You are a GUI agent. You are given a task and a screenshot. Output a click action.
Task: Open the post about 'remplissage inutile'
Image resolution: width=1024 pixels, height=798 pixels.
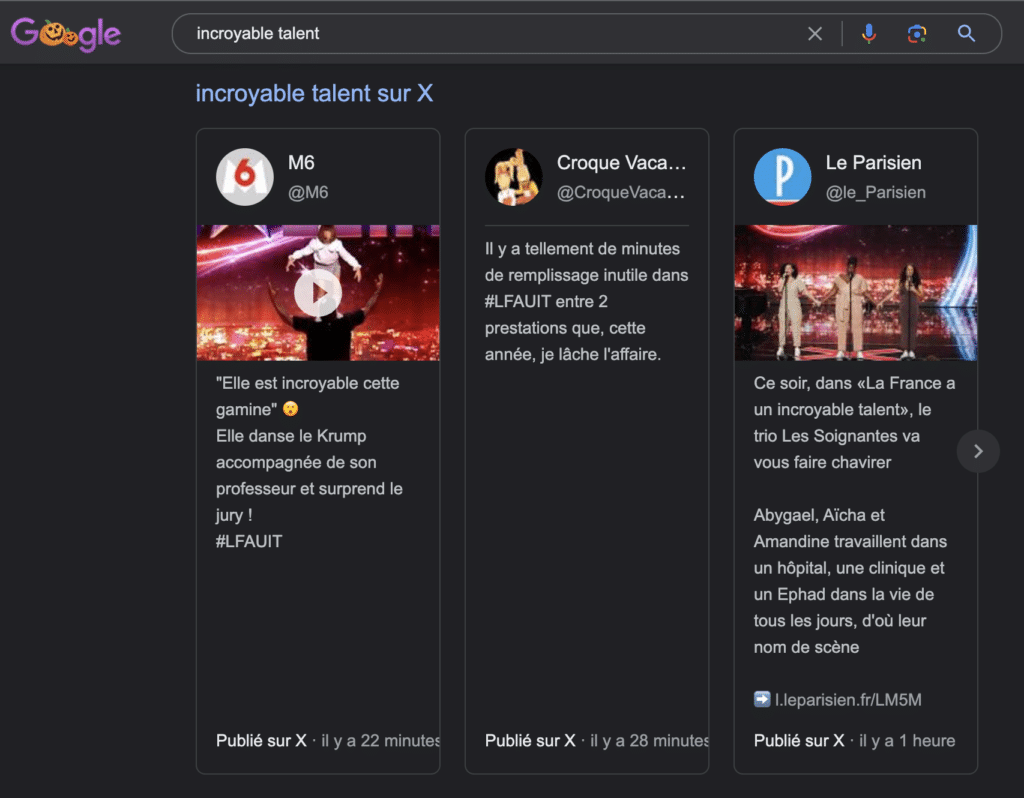[586, 302]
